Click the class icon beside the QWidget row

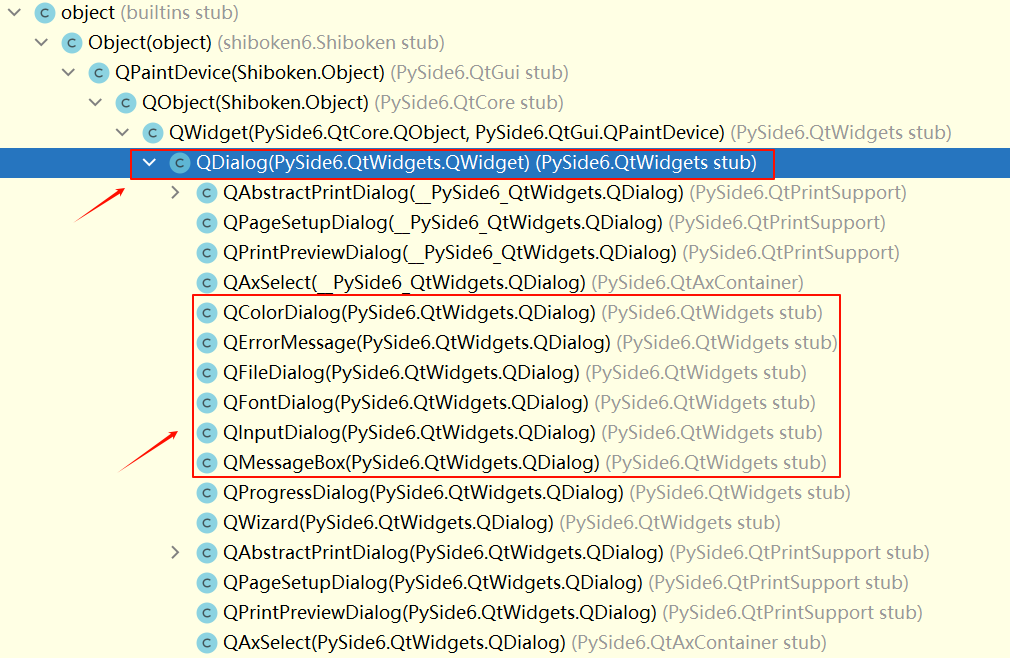(153, 133)
